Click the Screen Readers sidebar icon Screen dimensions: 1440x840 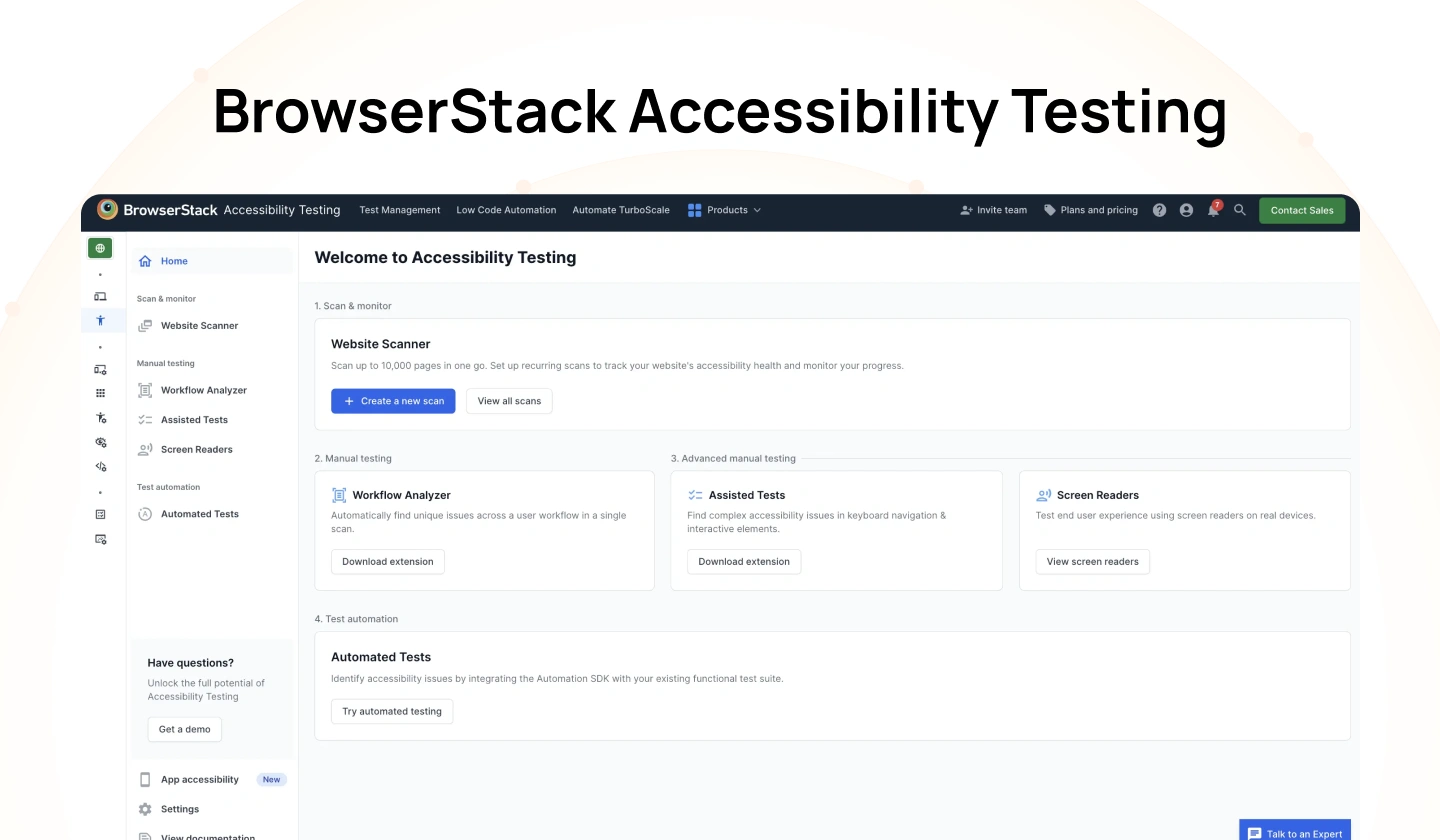145,450
